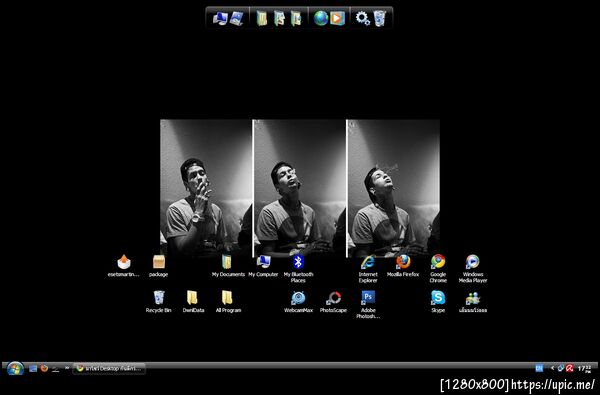Select the PhotoScape shortcut
The width and height of the screenshot is (600, 395).
[x=333, y=302]
